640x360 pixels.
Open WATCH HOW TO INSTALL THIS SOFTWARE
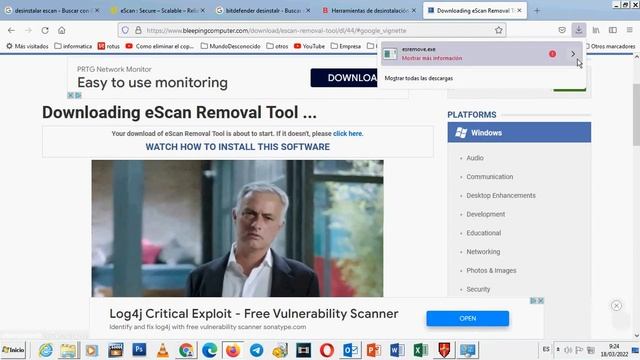(x=238, y=147)
